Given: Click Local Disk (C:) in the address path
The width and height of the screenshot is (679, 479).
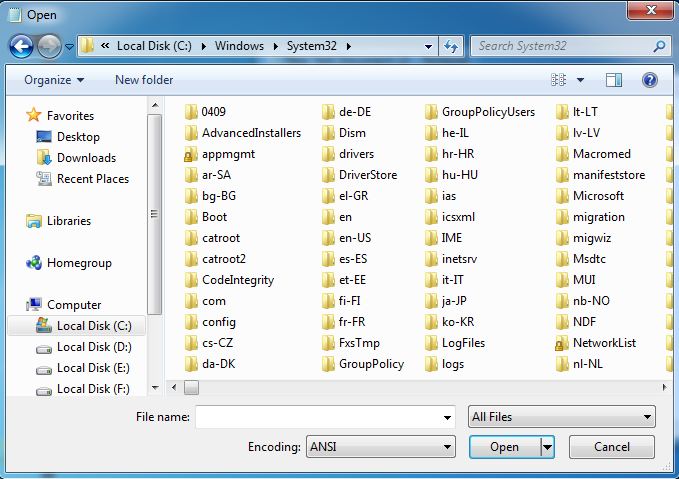Looking at the screenshot, I should coord(154,46).
